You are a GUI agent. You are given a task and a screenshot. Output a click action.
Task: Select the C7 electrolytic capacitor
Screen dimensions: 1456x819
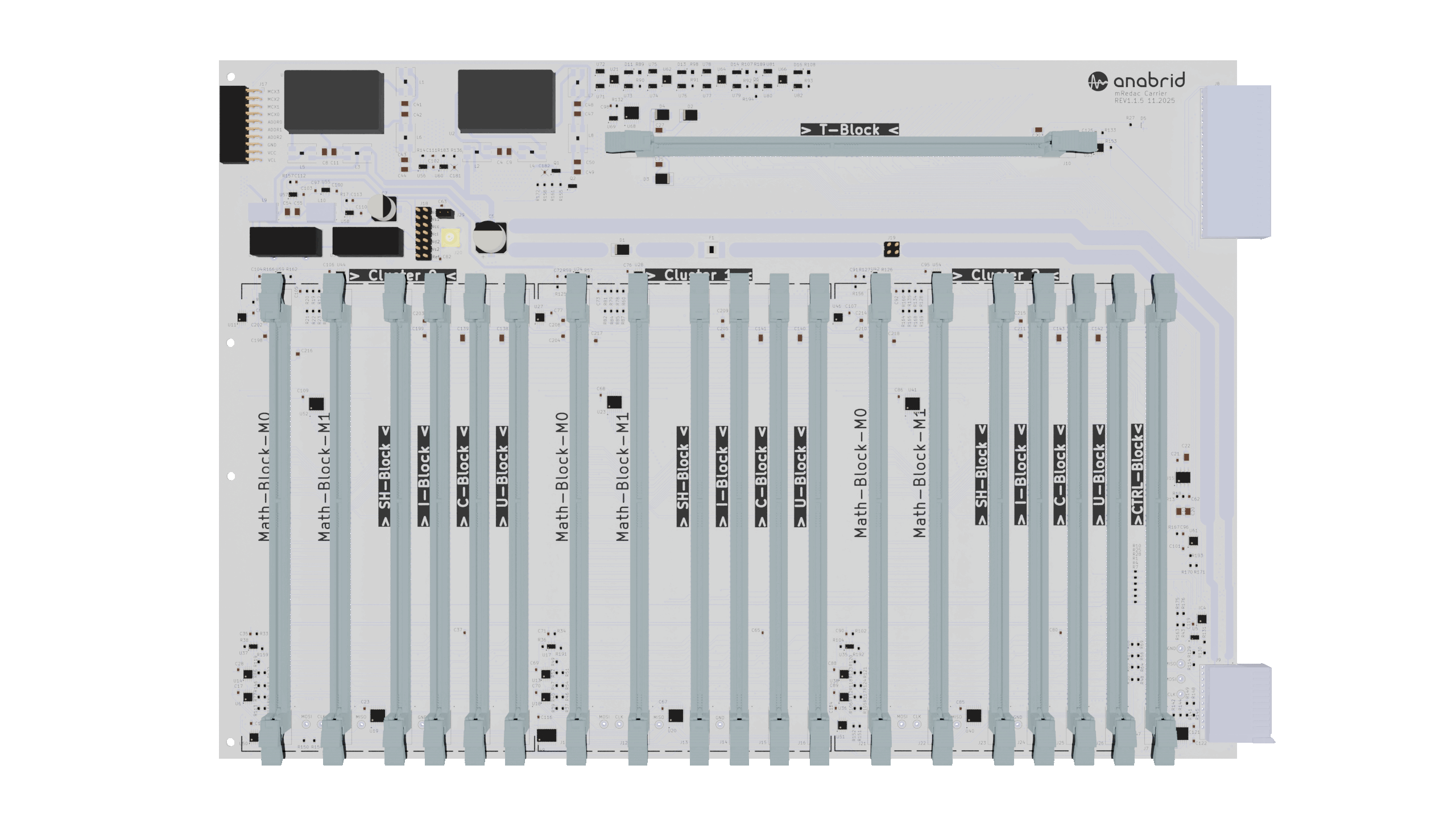[383, 208]
